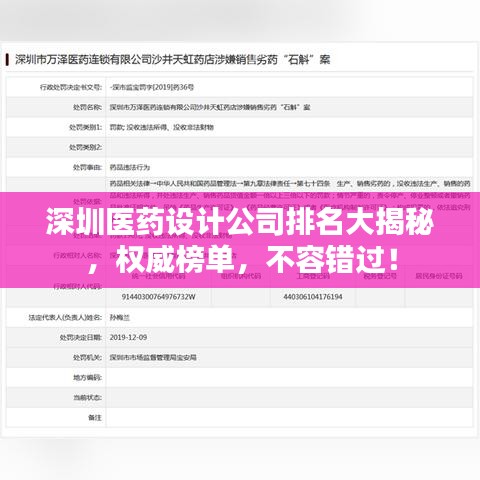Screen dimensions: 480x480
Task: Select the 当前状态 label
Action: (x=87, y=397)
